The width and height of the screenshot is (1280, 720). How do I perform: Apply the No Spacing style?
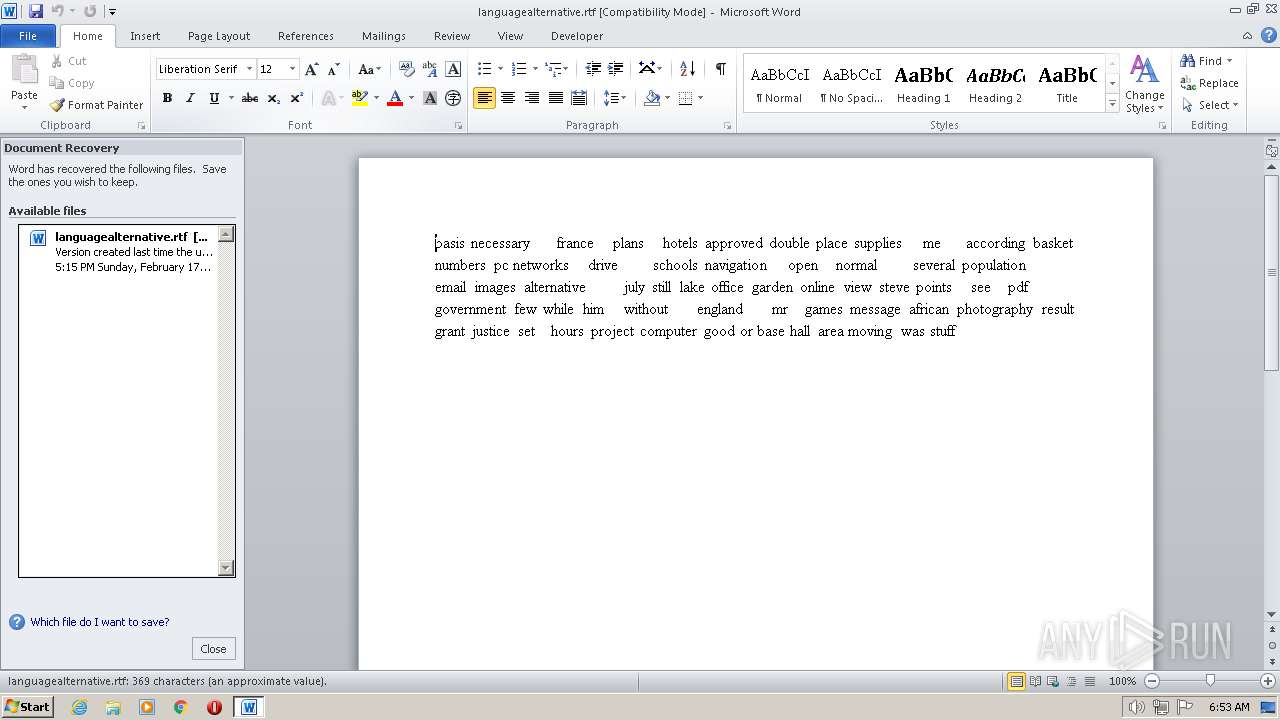851,84
